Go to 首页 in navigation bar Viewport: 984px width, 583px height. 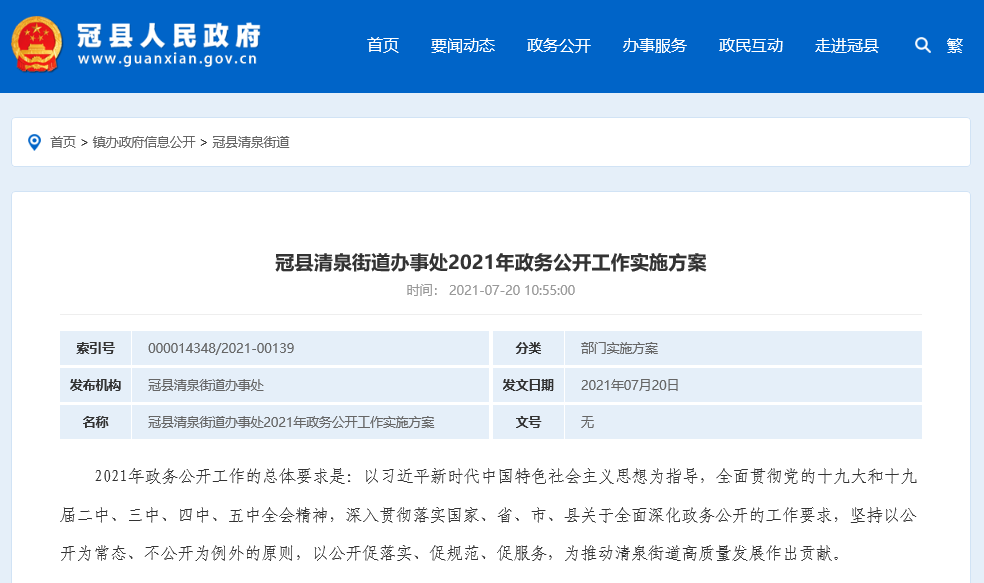pos(383,45)
